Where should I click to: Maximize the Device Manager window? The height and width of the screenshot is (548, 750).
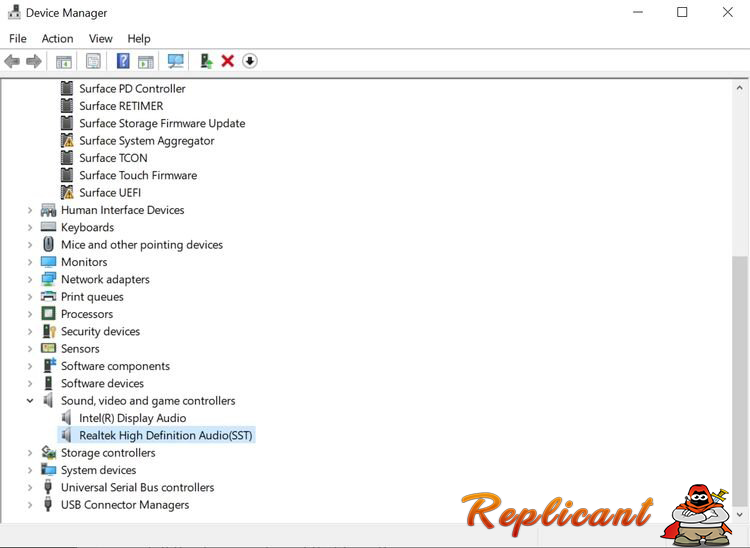[x=682, y=12]
